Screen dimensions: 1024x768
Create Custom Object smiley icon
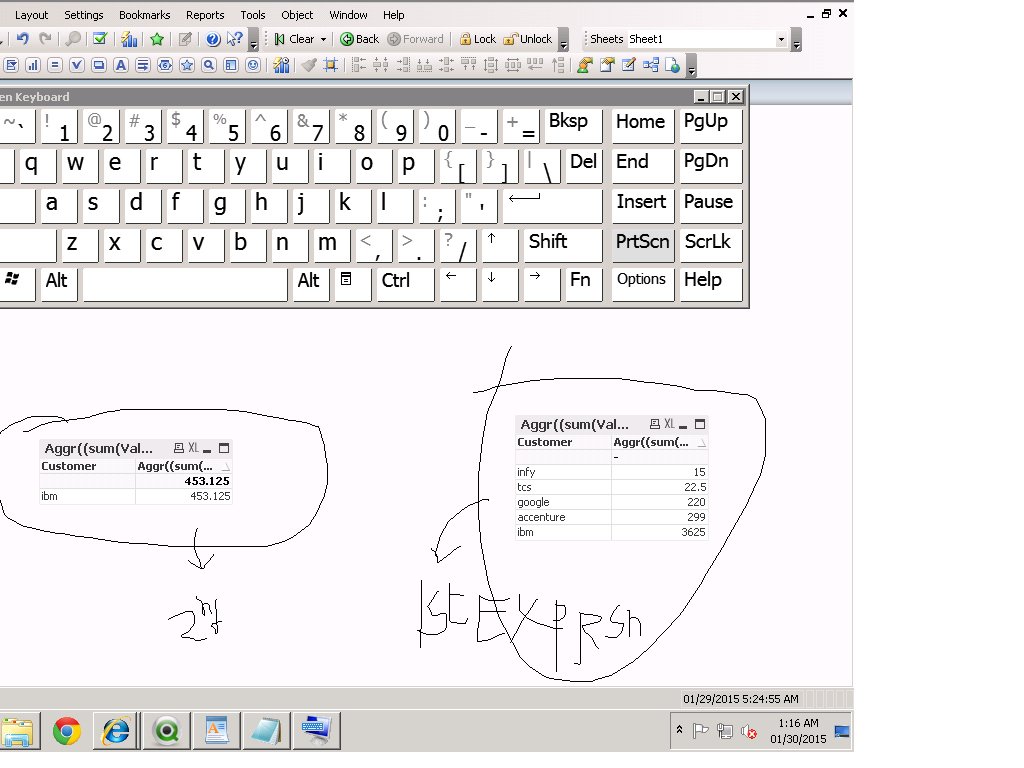(253, 65)
